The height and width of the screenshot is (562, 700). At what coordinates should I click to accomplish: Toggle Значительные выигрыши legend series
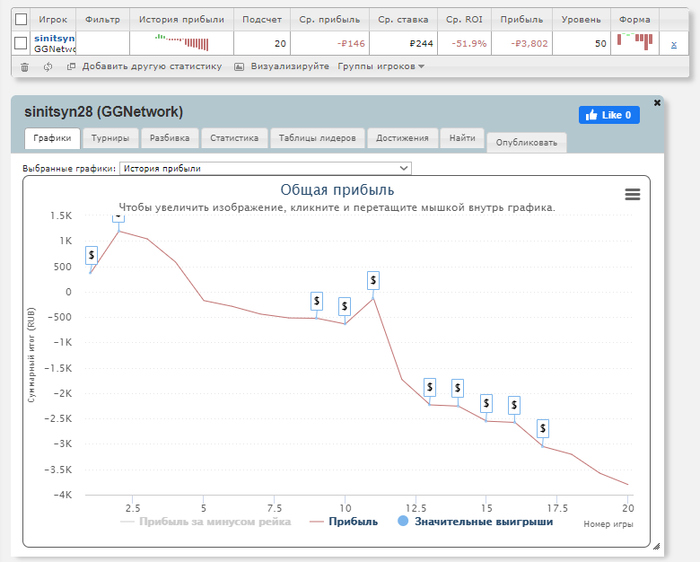pos(475,521)
